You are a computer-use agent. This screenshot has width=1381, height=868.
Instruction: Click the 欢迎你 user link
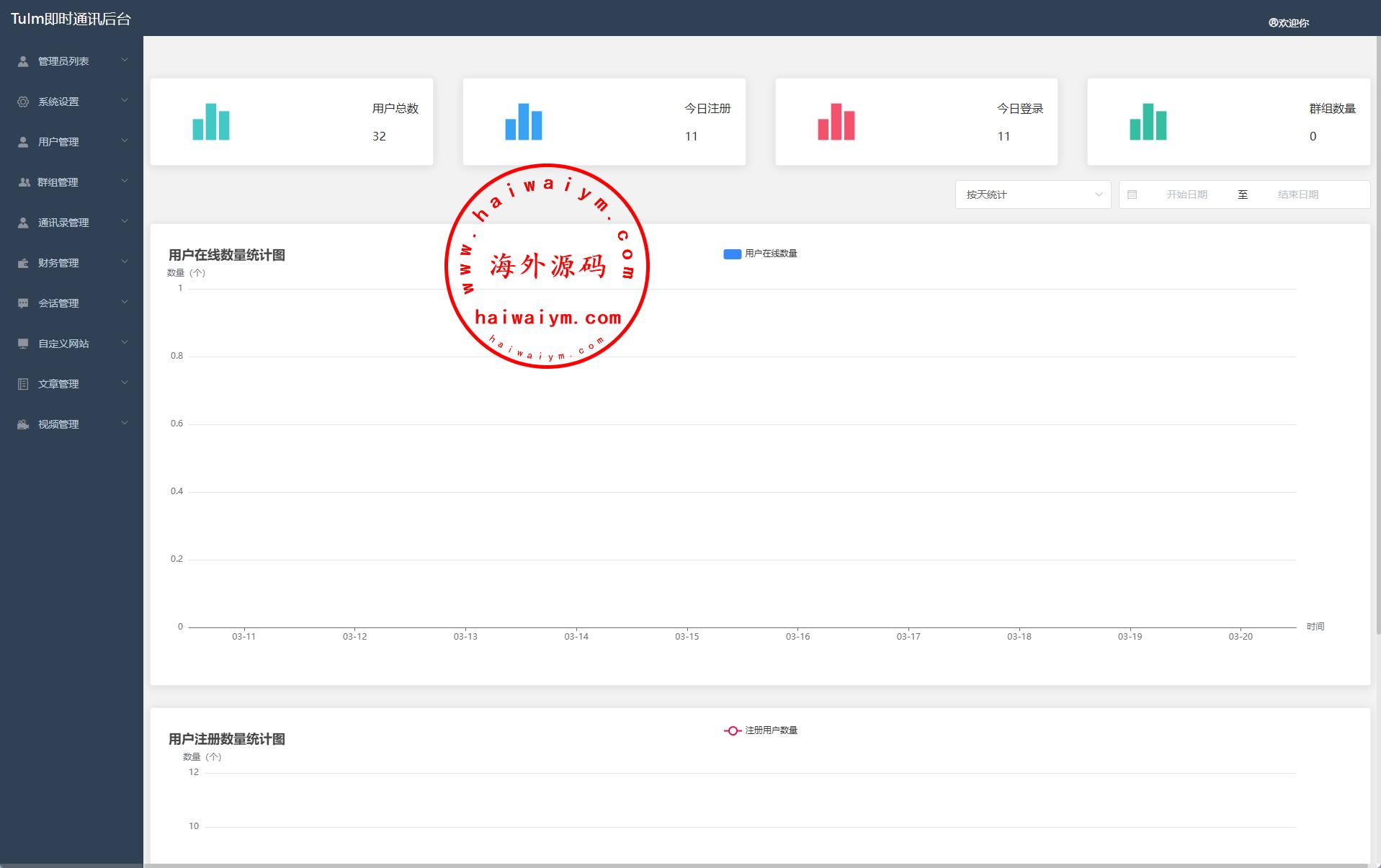(1289, 23)
